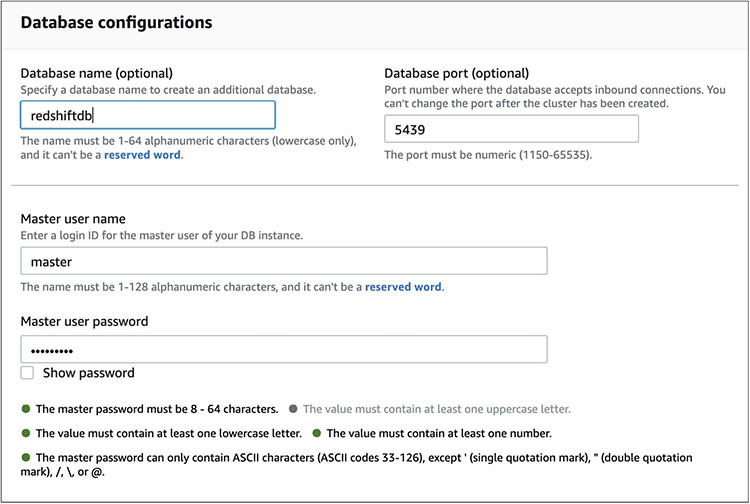The image size is (750, 504).
Task: Open reserved word link under Database name
Action: 144,156
